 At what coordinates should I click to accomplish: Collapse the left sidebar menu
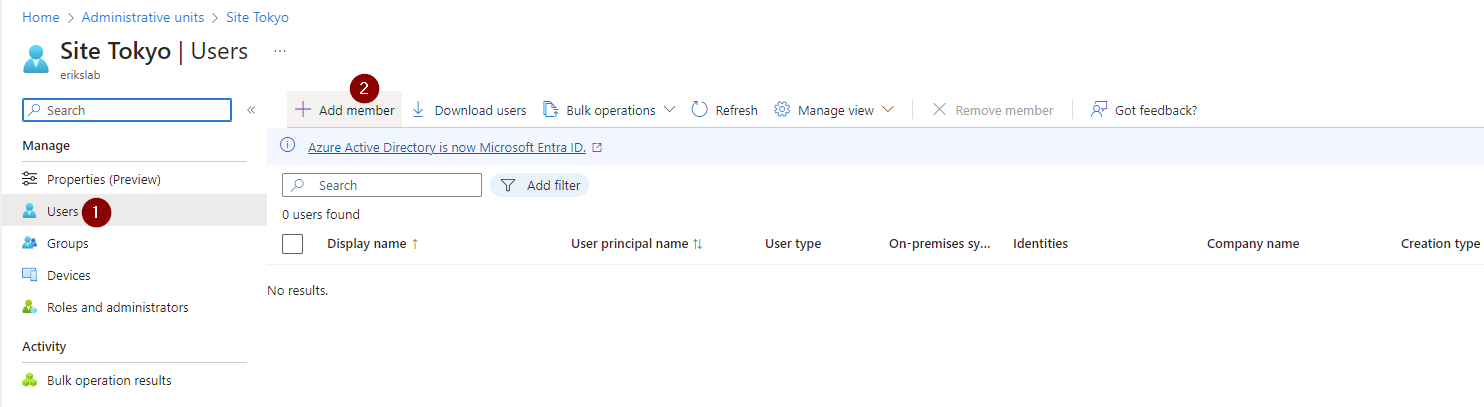tap(251, 110)
